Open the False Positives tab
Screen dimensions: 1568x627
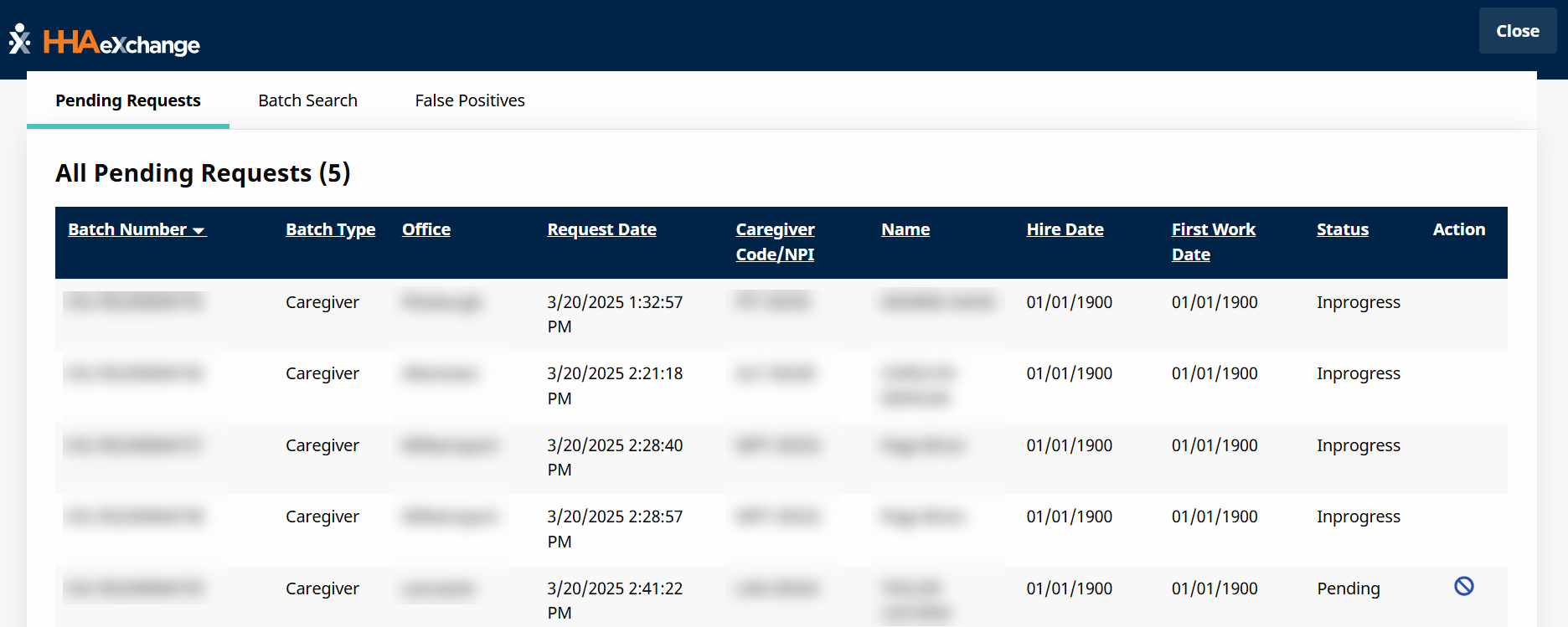469,100
